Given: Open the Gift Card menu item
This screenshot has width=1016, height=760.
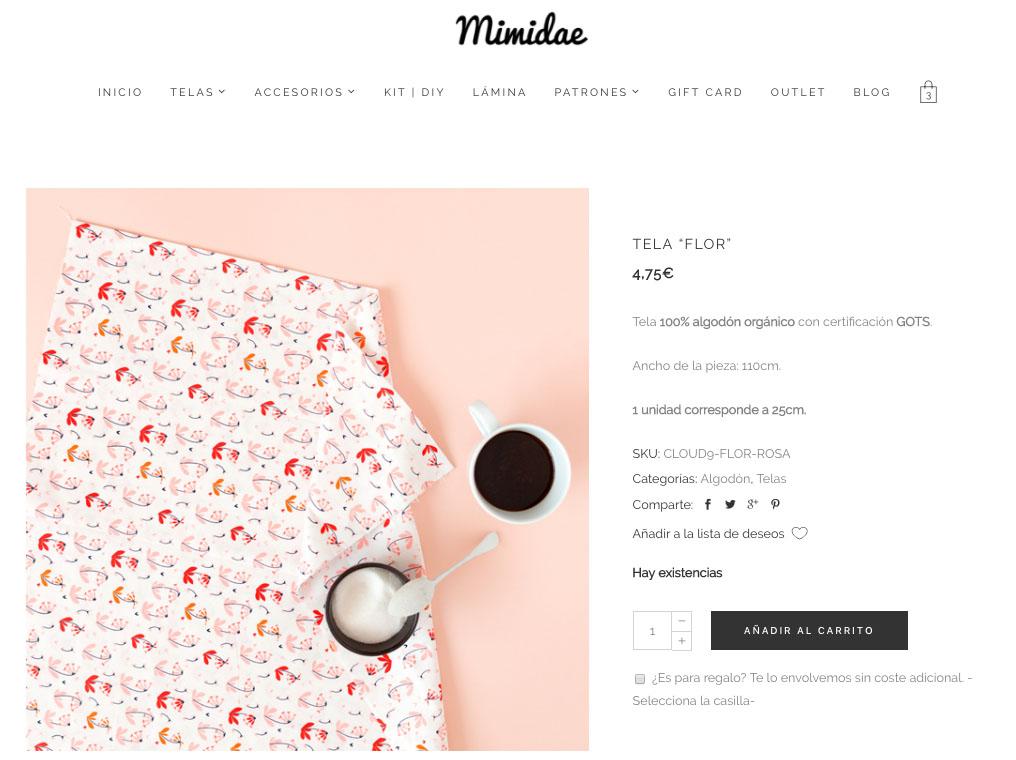Looking at the screenshot, I should (705, 92).
